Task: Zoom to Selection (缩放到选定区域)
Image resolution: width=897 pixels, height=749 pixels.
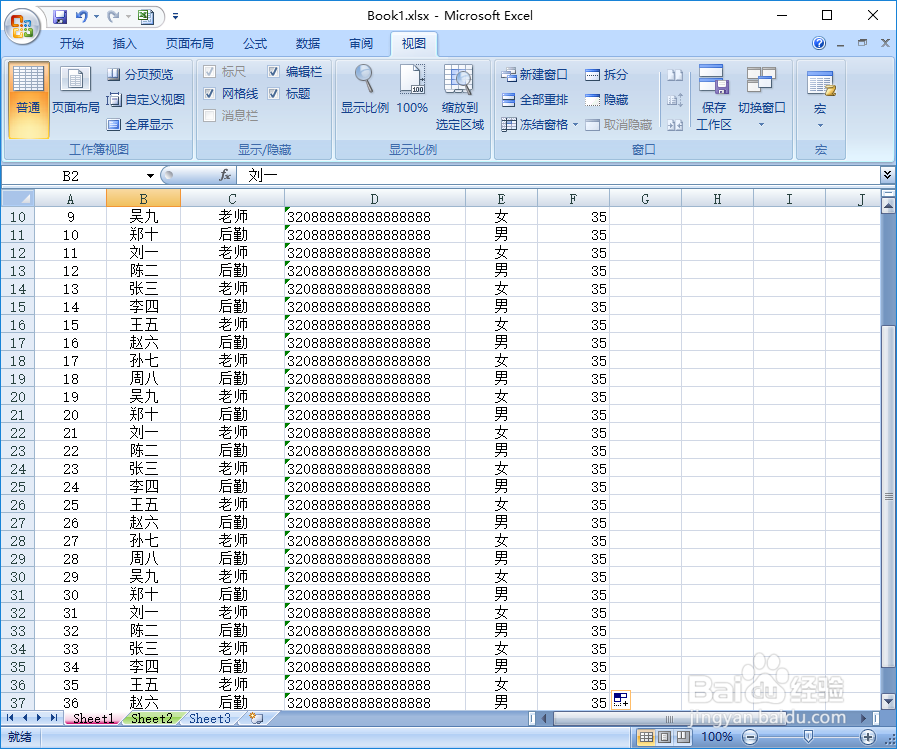Action: point(459,98)
